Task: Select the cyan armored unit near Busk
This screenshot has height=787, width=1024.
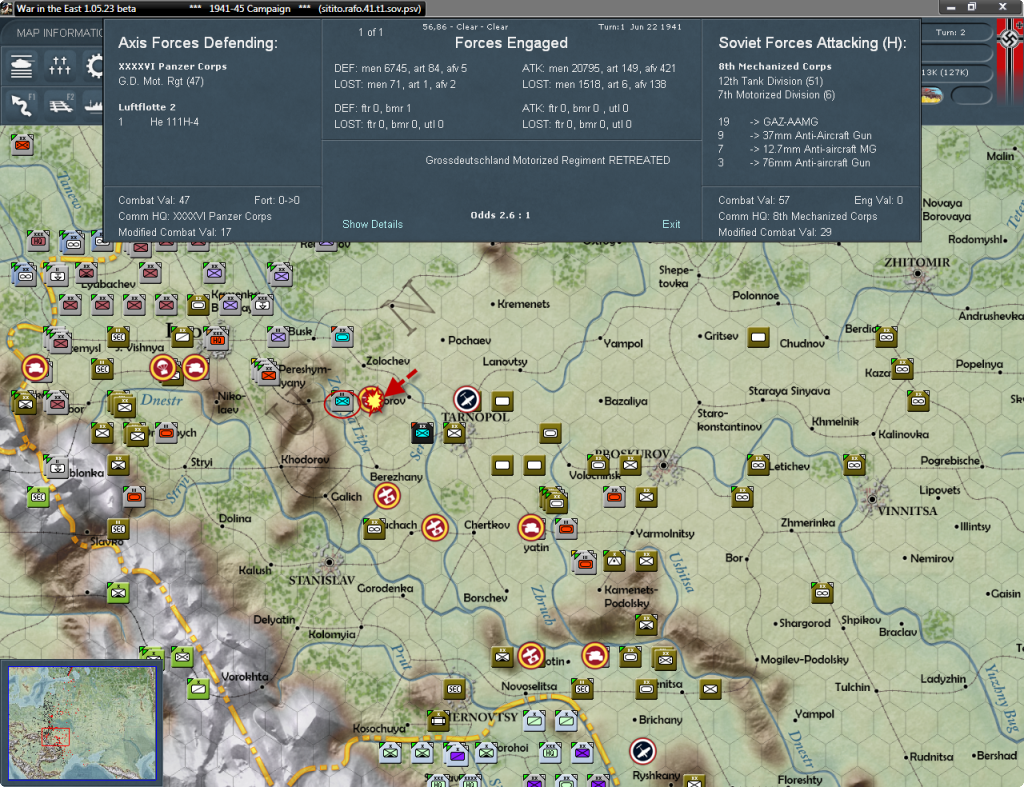Action: point(342,336)
